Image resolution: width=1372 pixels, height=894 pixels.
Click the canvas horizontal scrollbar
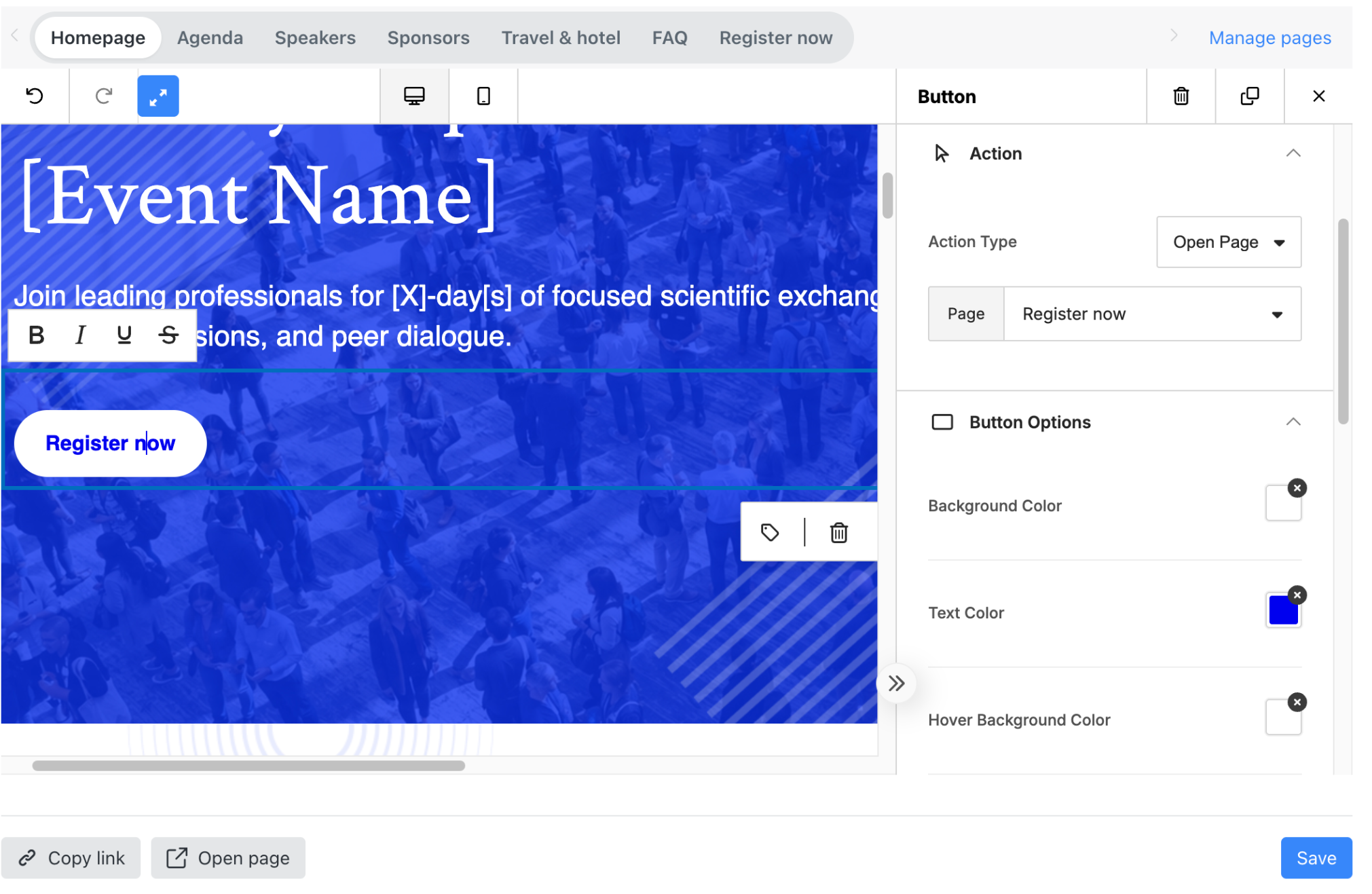[248, 766]
